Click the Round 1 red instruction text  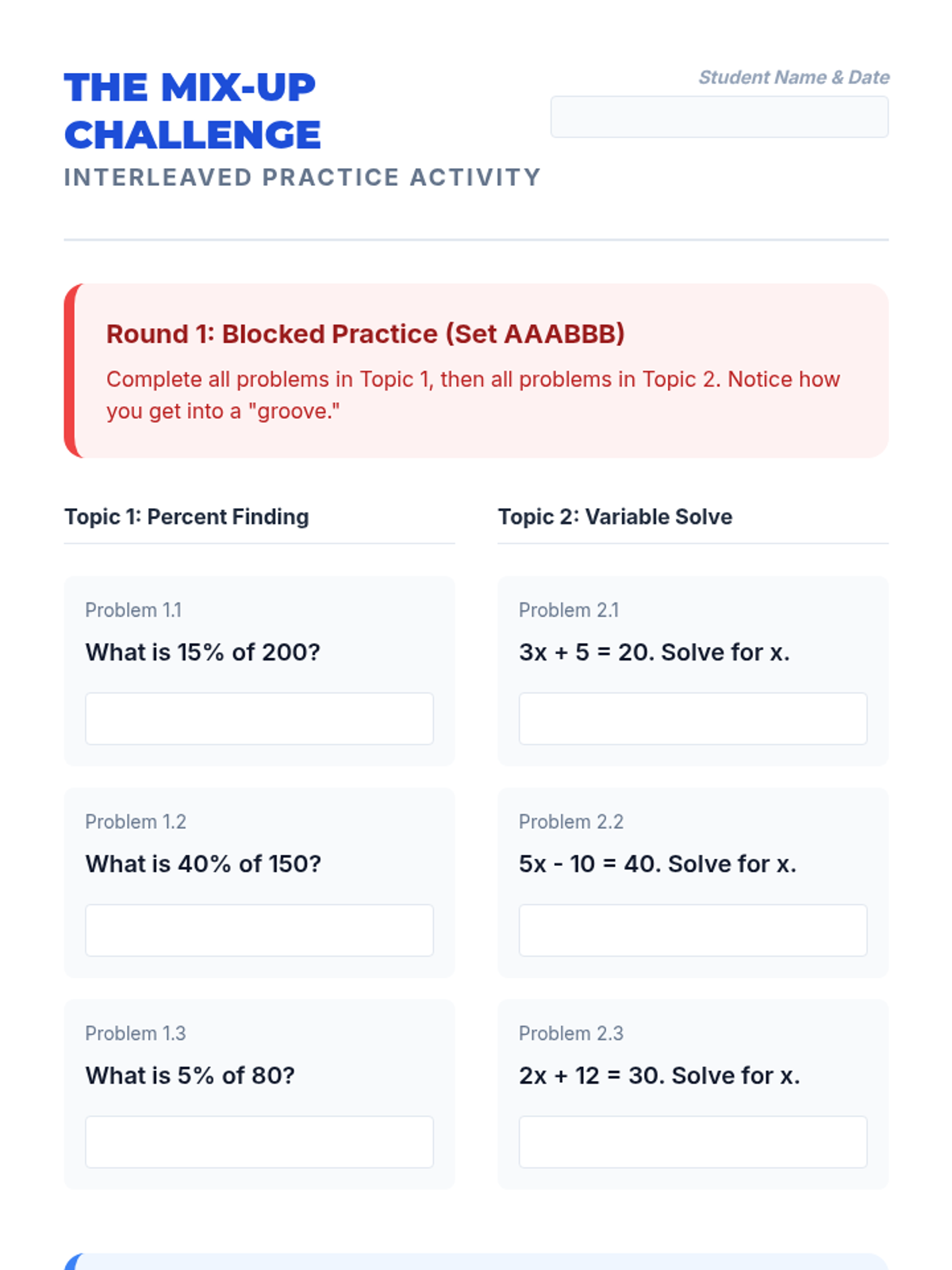click(473, 395)
